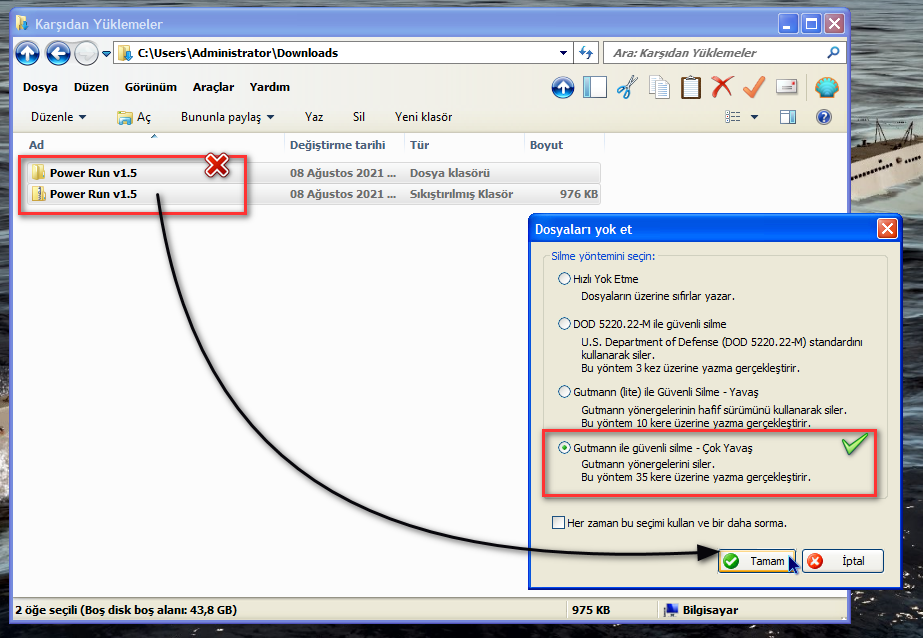Viewport: 923px width, 638px height.
Task: Select DOD 5220.22-M ile güvenli silme option
Action: 564,324
